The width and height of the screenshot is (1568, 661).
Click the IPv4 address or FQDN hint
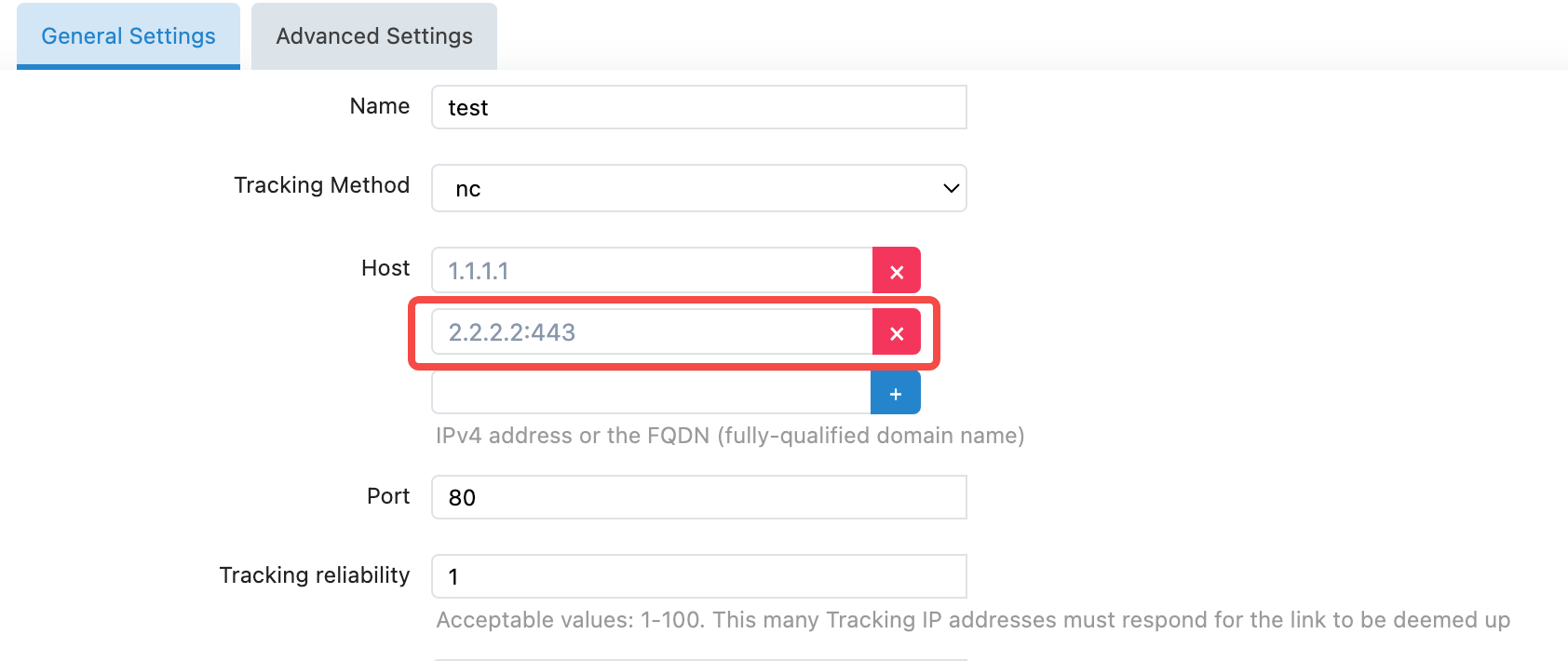point(730,436)
